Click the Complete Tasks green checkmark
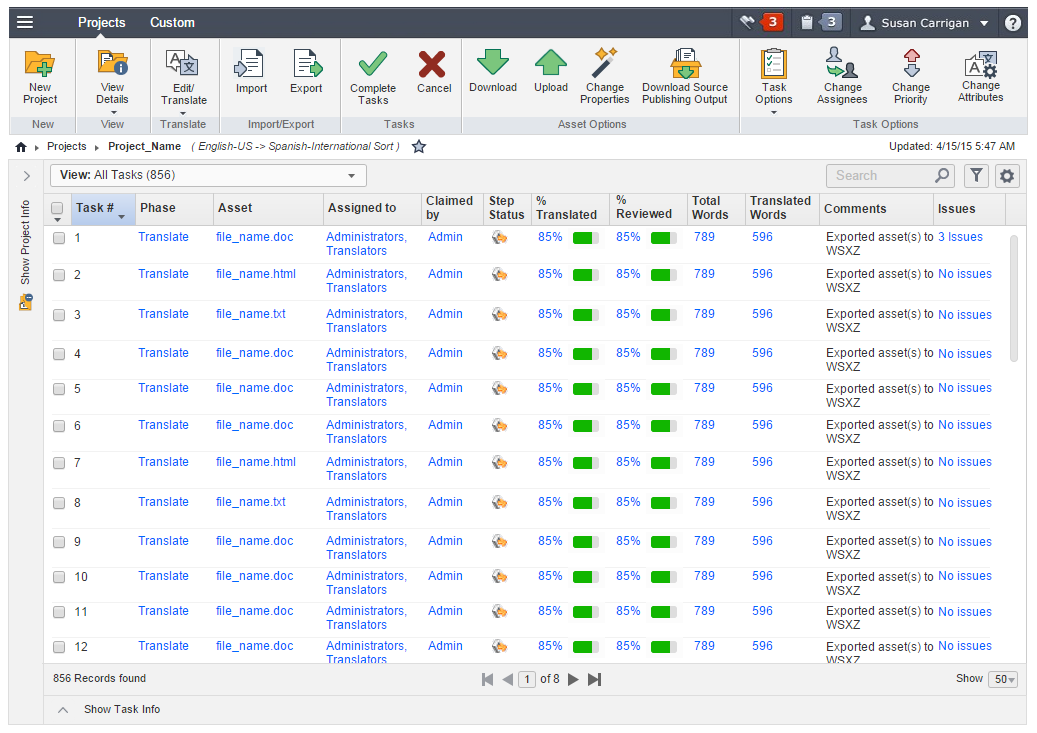1037x733 pixels. 373,65
